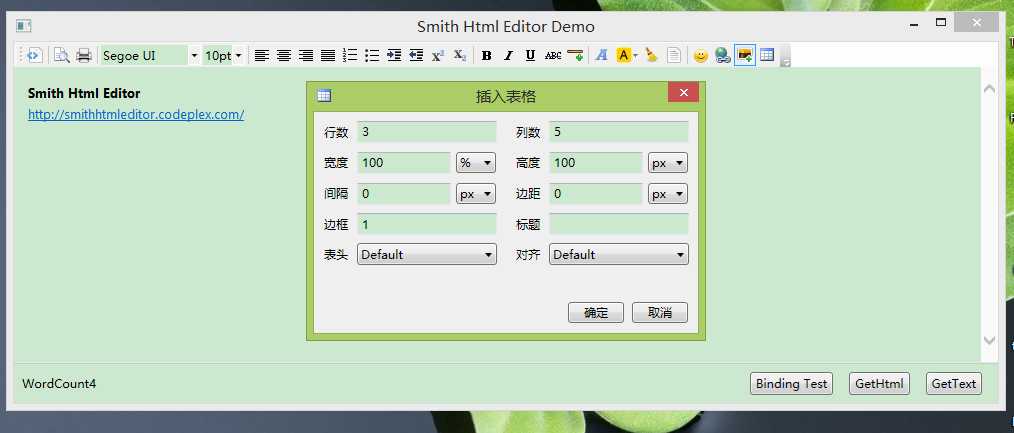Open smithhtmleditor.codeplex.com link

[136, 115]
